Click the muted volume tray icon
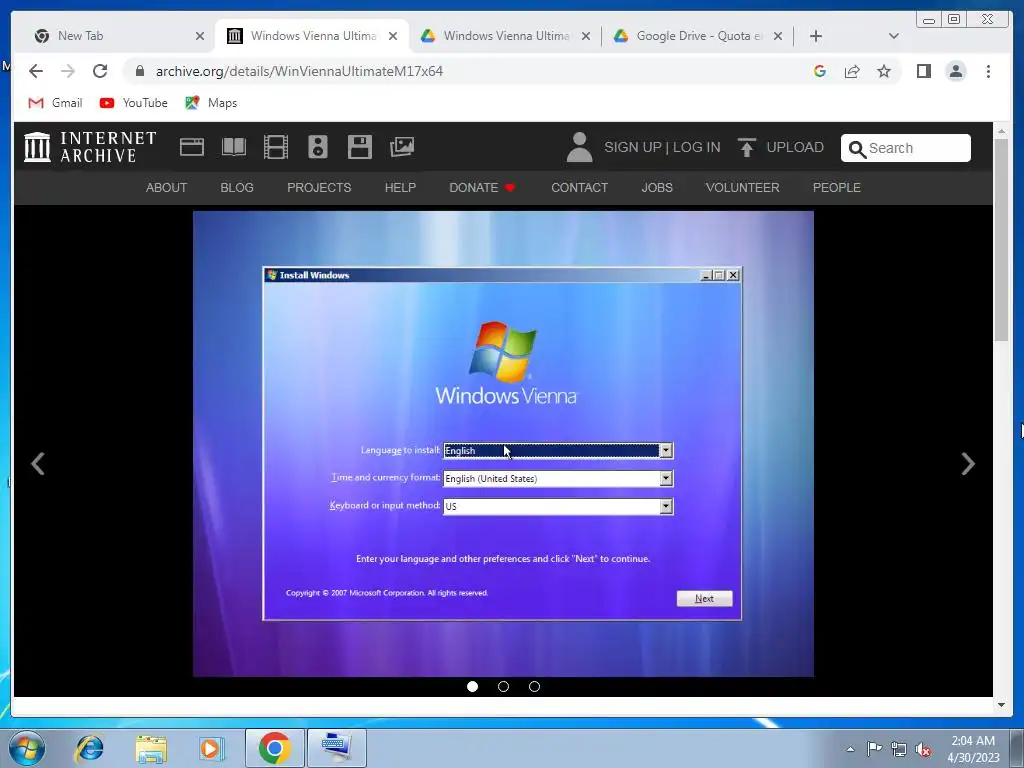 (923, 749)
